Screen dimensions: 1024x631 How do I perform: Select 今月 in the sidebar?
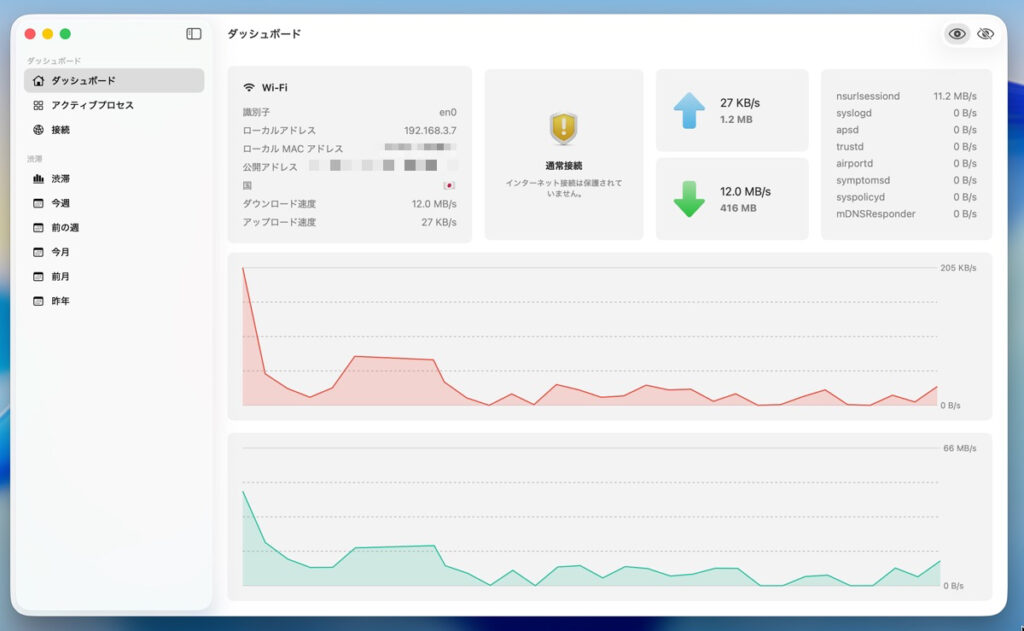coord(61,252)
